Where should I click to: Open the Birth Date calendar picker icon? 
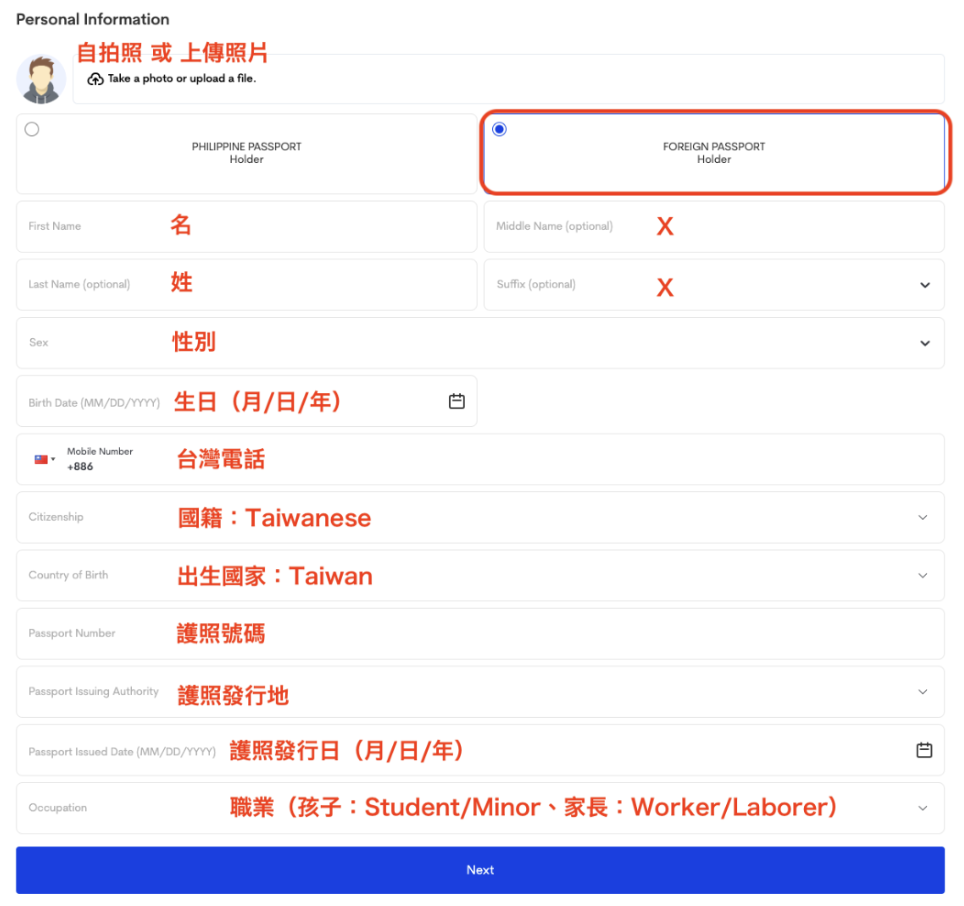click(x=456, y=401)
